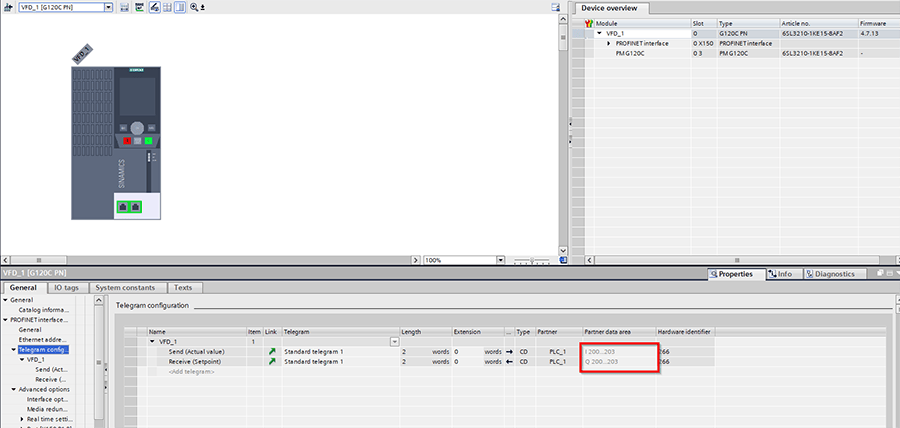This screenshot has width=900, height=428.
Task: Click the properties tree vertical scrollbar thumb
Action: click(x=99, y=363)
